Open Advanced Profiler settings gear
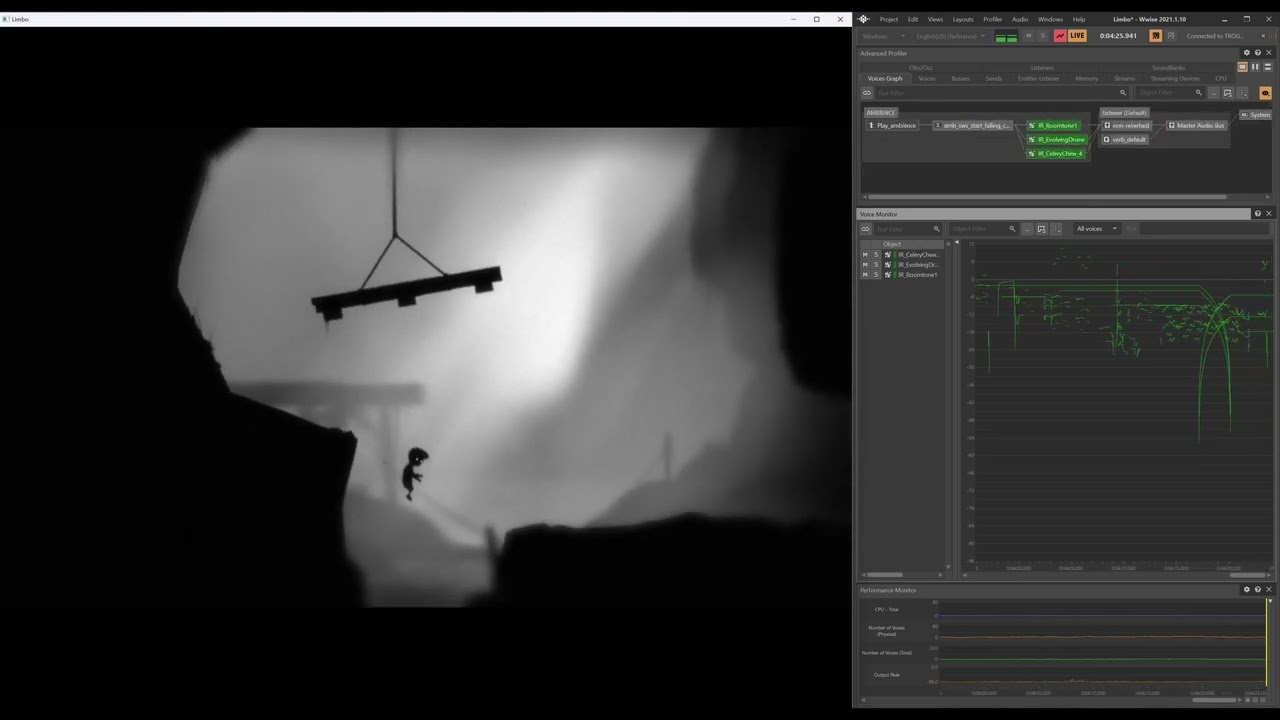Image resolution: width=1280 pixels, height=720 pixels. click(1246, 53)
